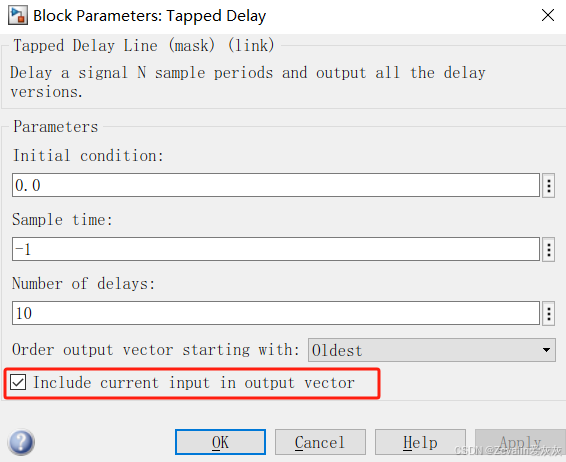This screenshot has width=566, height=462.
Task: Click the Parameters group label
Action: coord(56,127)
